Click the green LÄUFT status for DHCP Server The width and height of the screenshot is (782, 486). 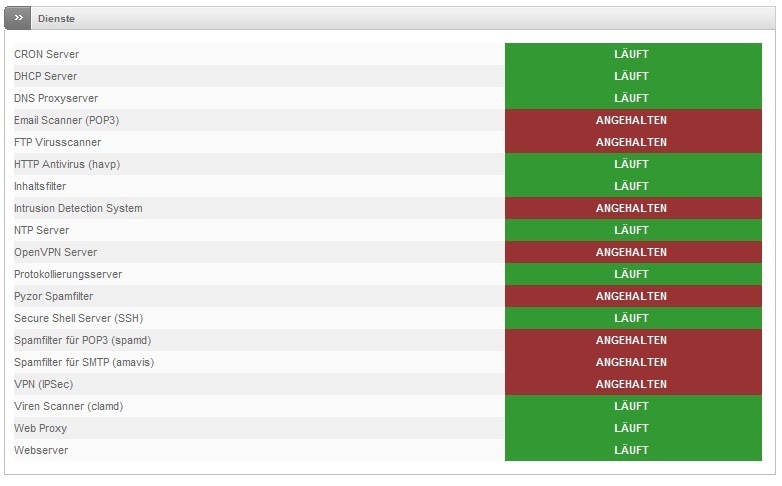[631, 76]
